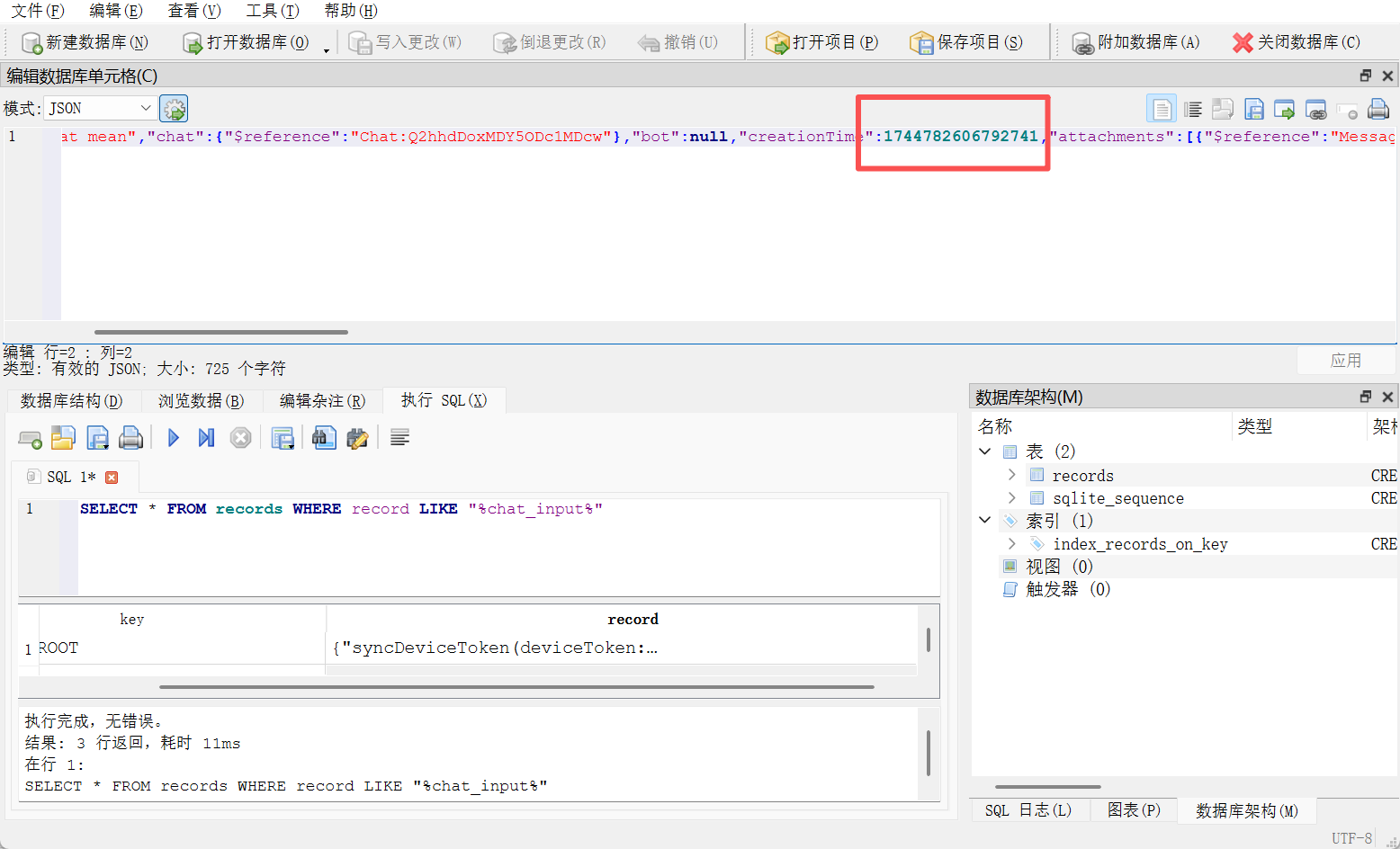Print the SQL editor text
This screenshot has height=849, width=1400.
point(131,438)
